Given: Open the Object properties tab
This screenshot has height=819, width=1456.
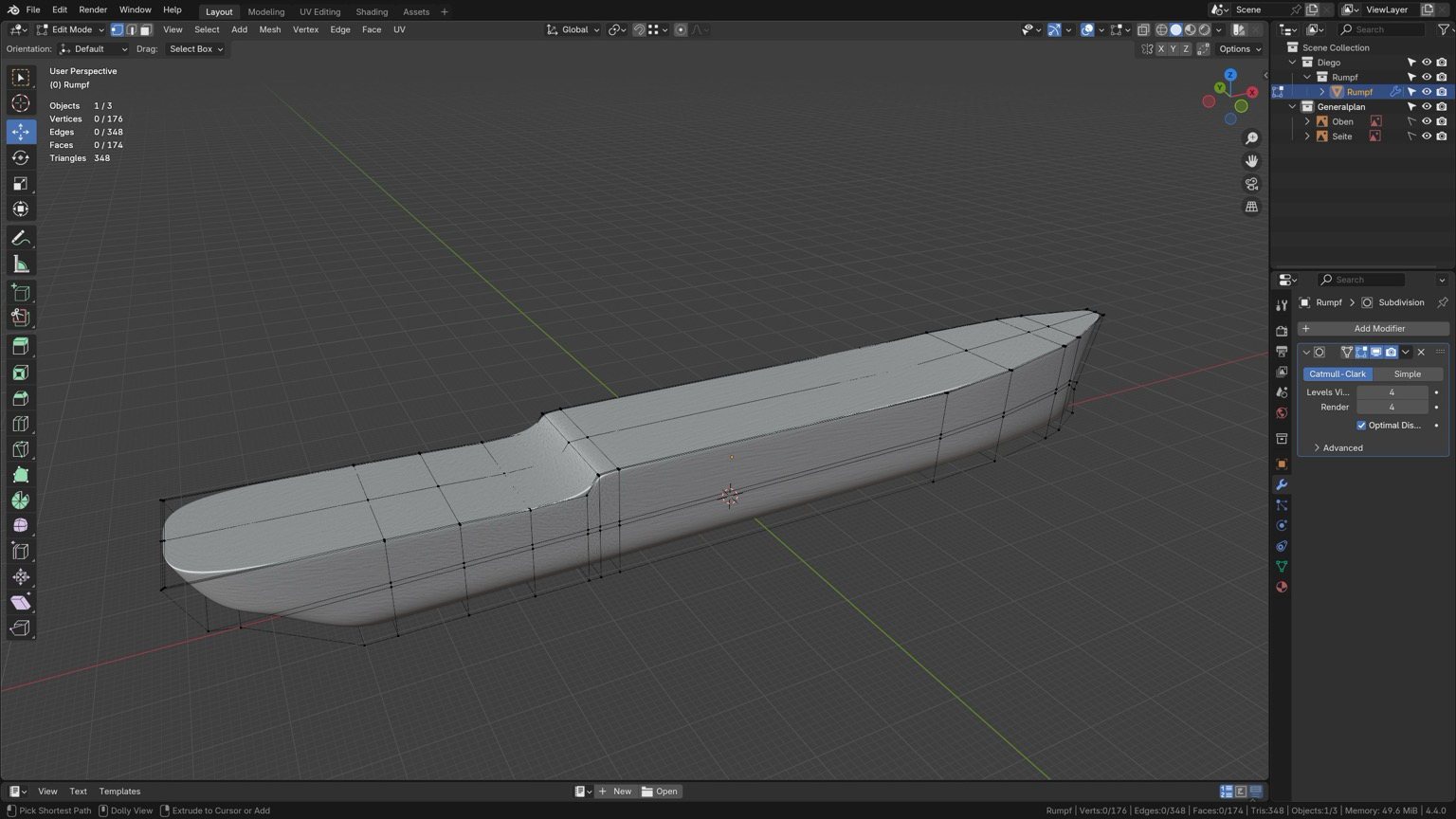Looking at the screenshot, I should tap(1282, 464).
